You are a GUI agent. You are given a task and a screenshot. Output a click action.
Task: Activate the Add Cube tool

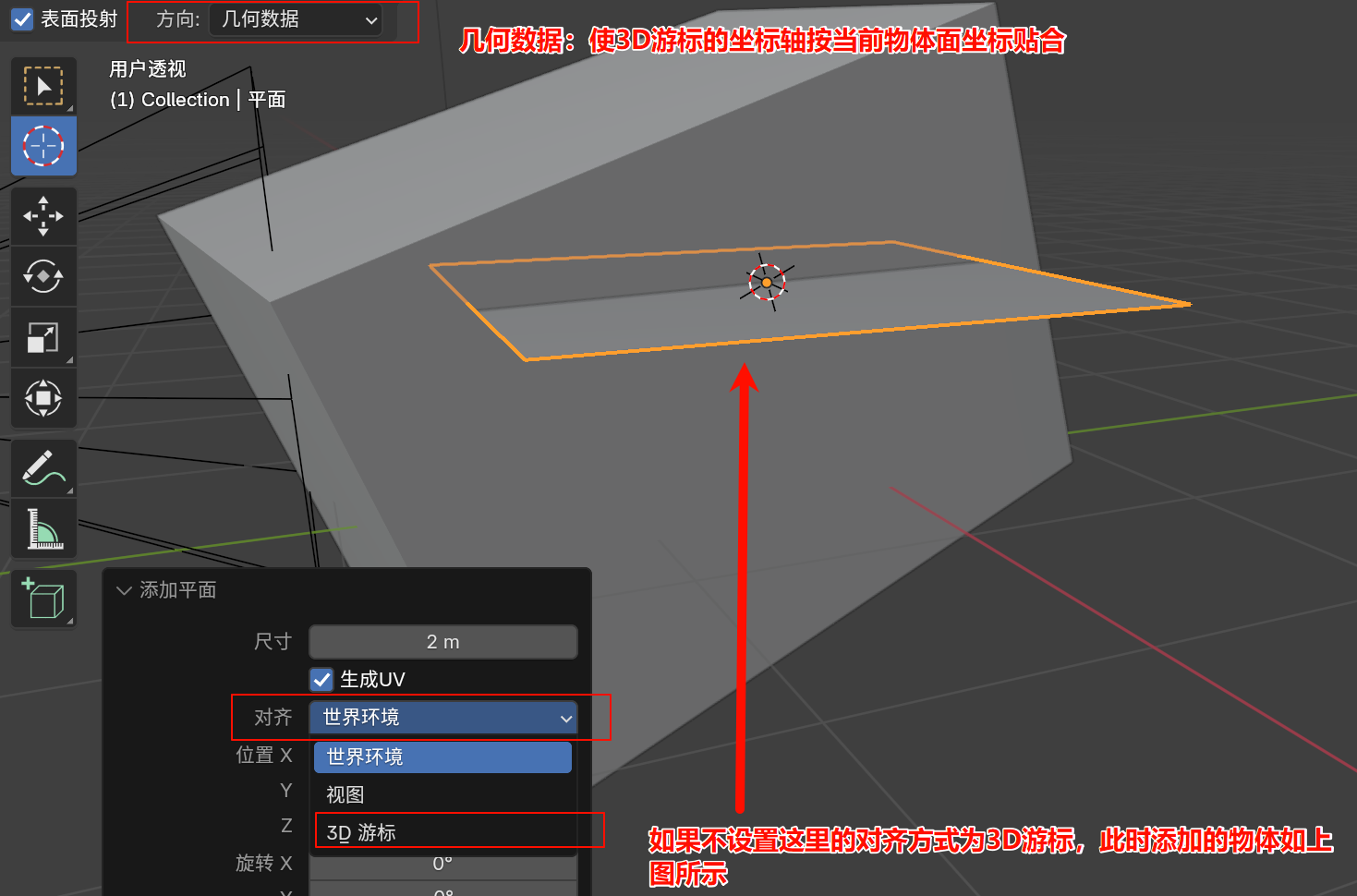(x=43, y=598)
